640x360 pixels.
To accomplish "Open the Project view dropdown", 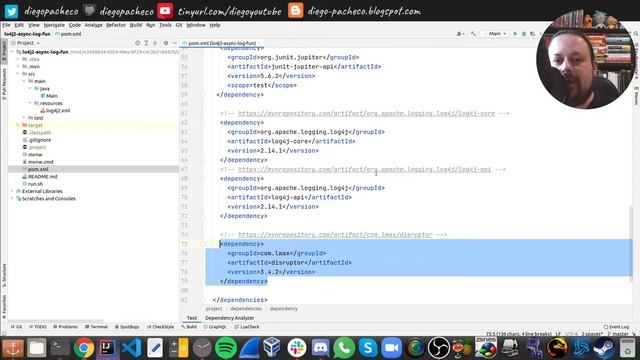I will coord(28,43).
